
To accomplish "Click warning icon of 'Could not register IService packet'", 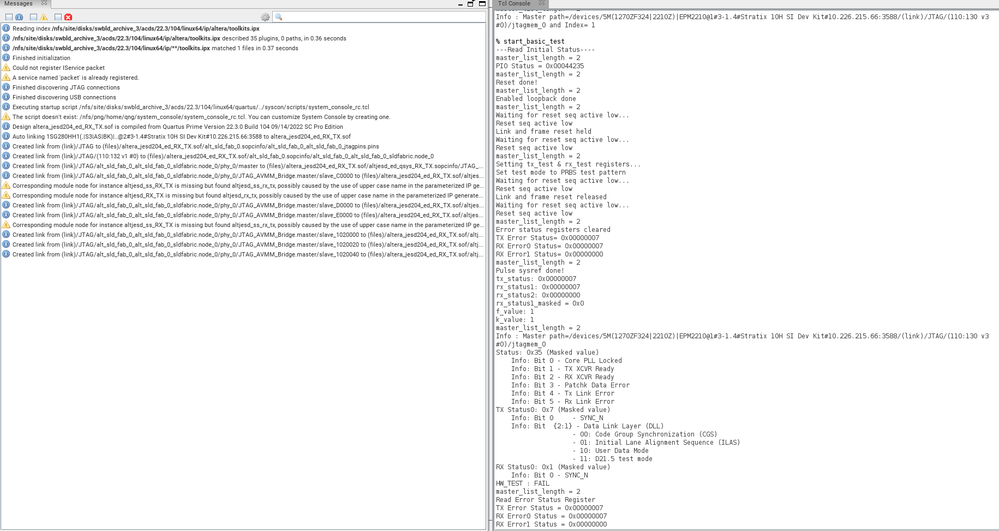I will [6, 68].
